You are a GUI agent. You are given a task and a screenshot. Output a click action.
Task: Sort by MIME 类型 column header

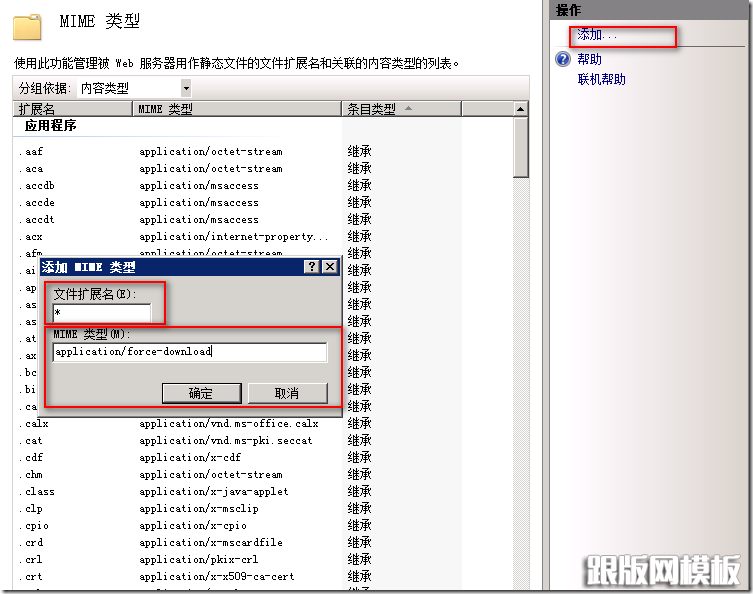(x=237, y=109)
